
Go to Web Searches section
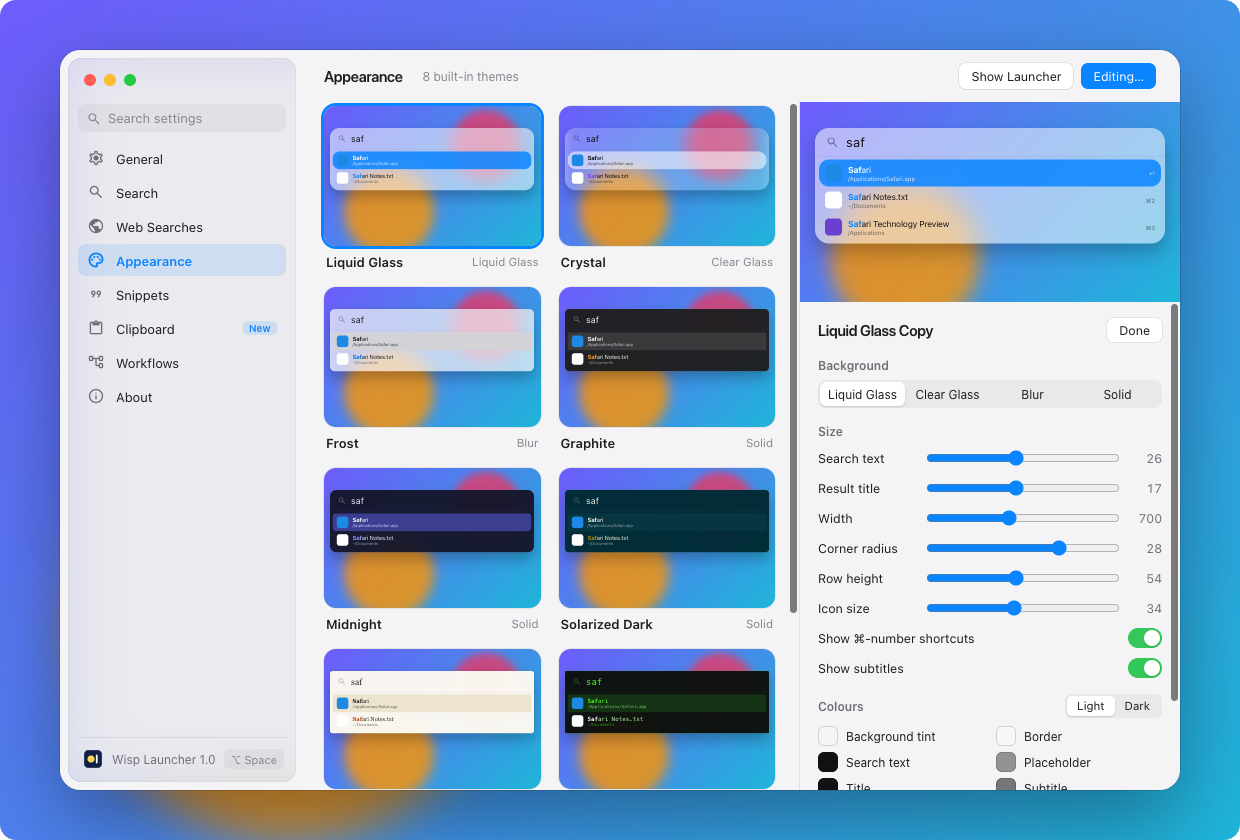pyautogui.click(x=182, y=227)
